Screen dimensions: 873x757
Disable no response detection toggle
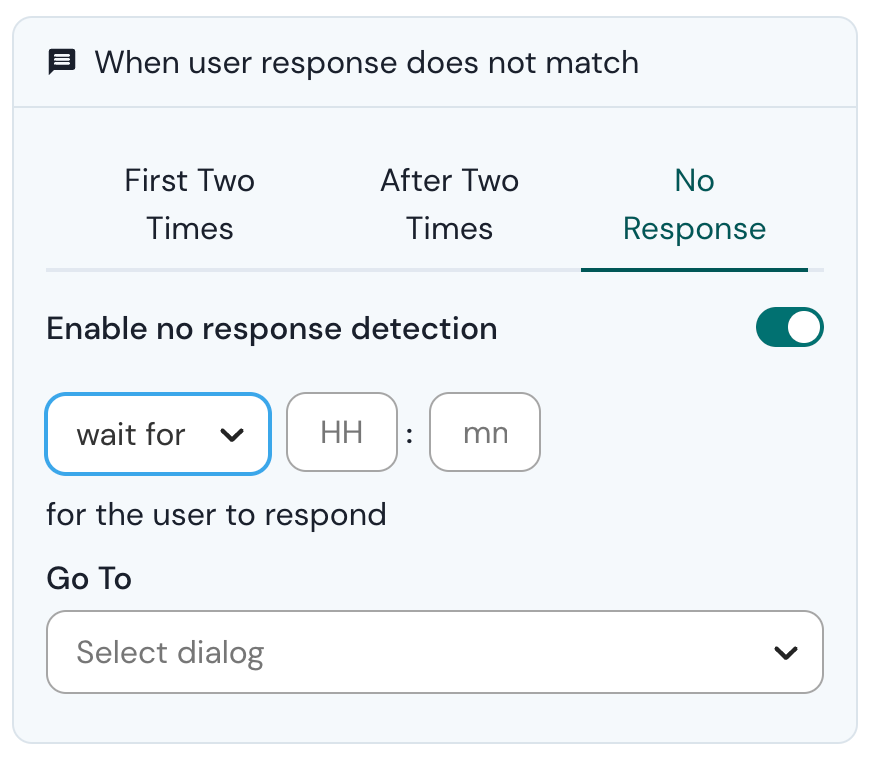(x=789, y=327)
